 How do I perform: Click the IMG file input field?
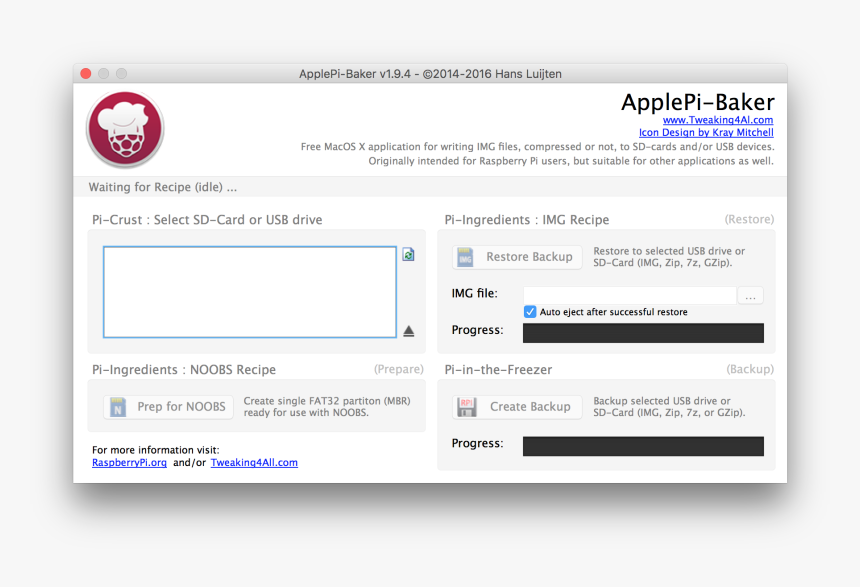630,295
